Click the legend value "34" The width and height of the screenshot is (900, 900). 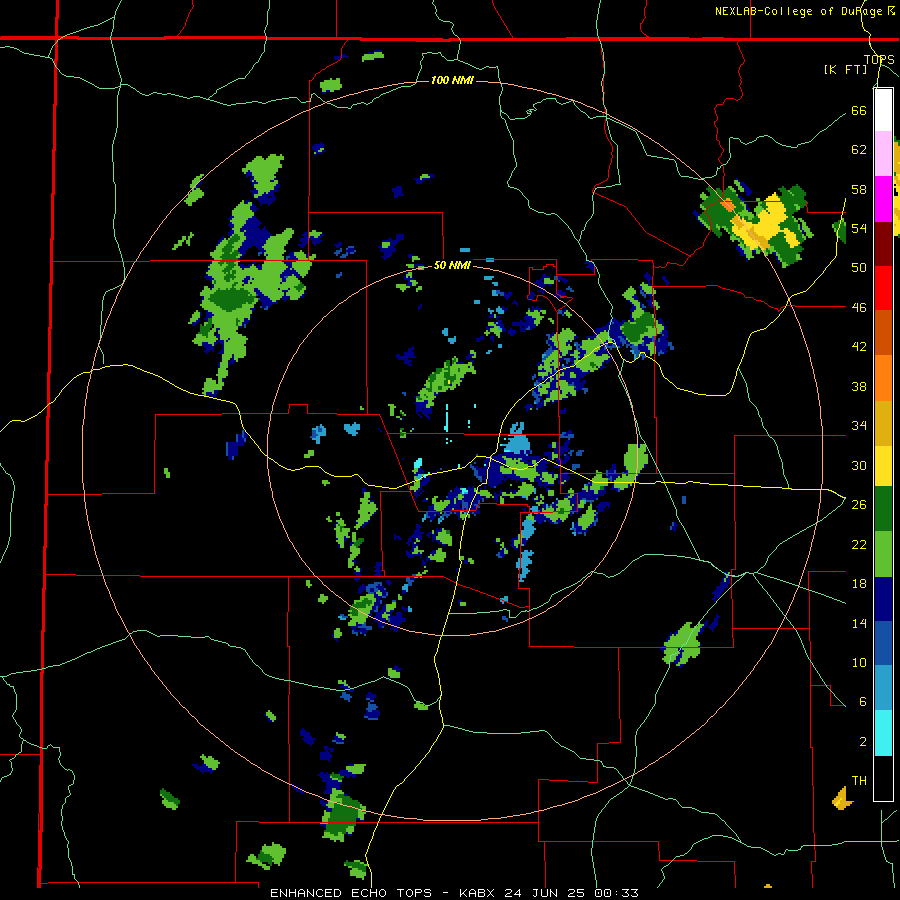click(859, 426)
